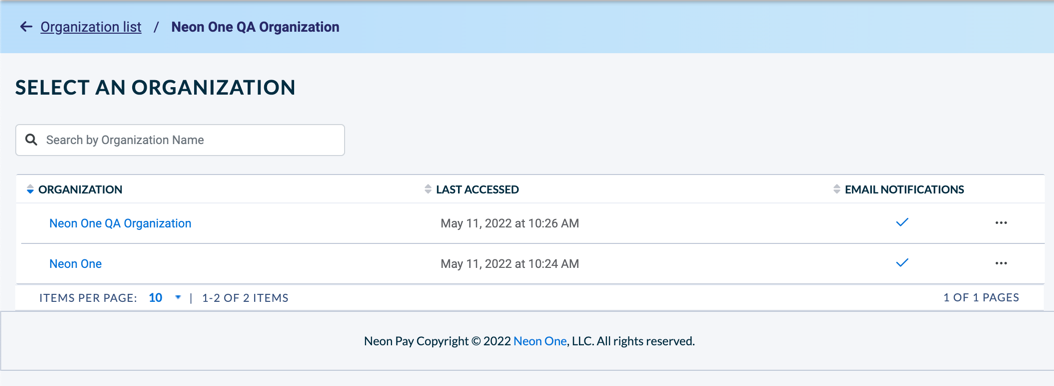The image size is (1054, 386).
Task: Toggle email notifications checkmark for Neon One
Action: [x=902, y=262]
